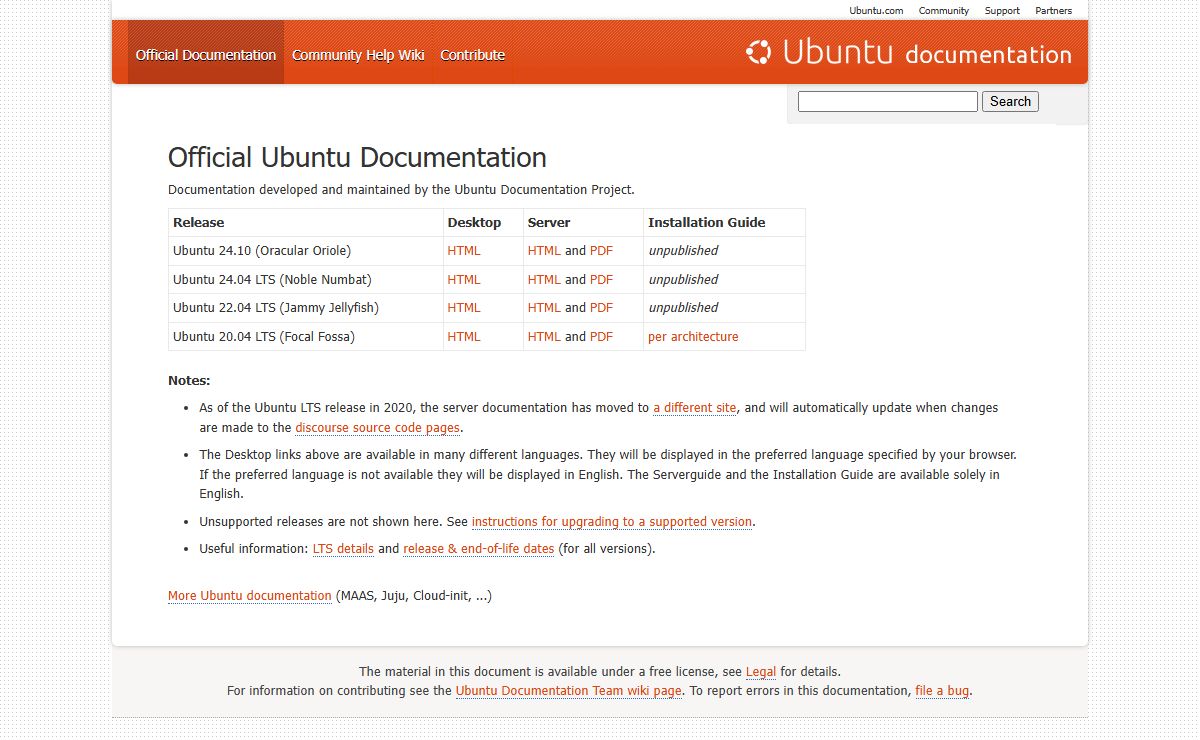Open release & end-of-life dates link
The image size is (1200, 740).
tap(478, 549)
